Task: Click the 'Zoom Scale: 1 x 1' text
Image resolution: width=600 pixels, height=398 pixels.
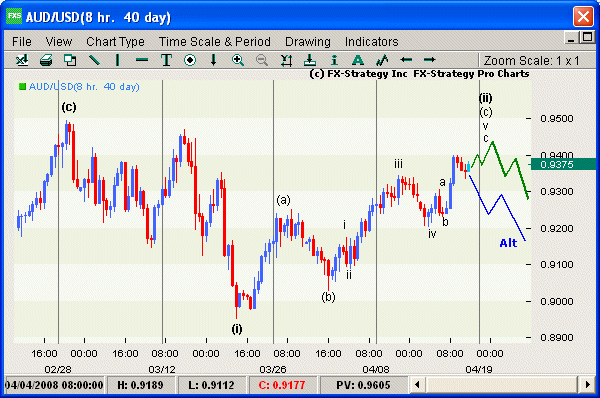Action: [532, 60]
